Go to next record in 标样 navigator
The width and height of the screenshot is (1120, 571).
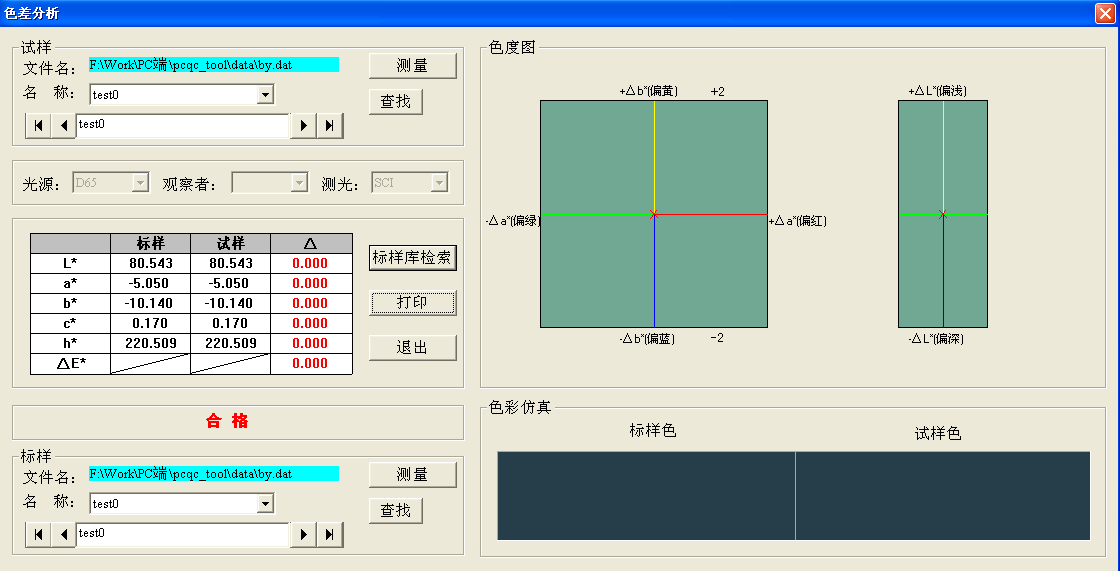(x=303, y=534)
